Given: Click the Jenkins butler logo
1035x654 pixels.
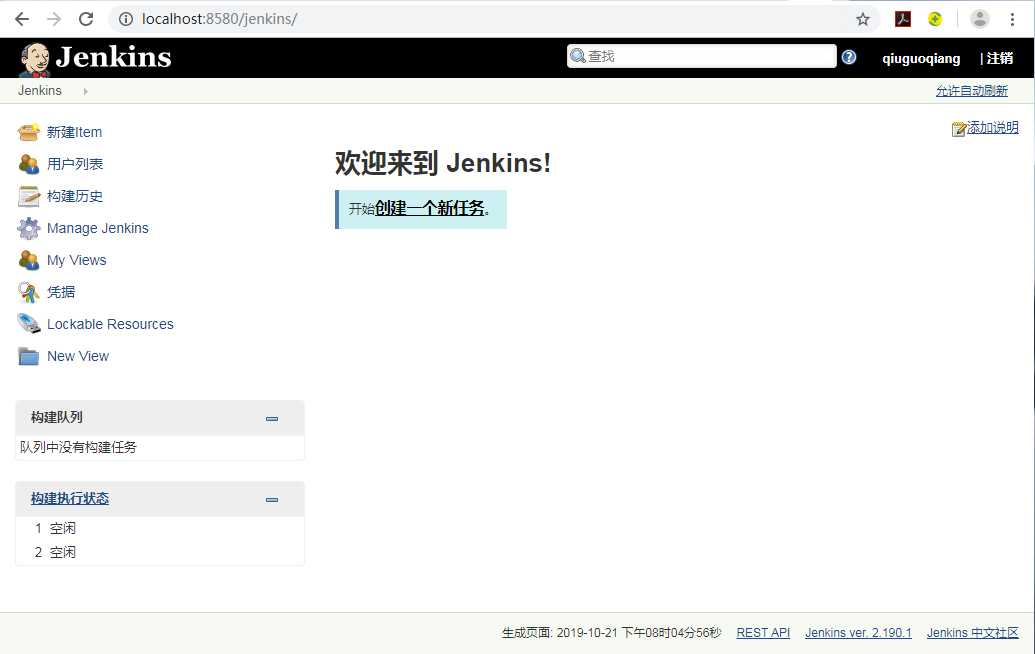Looking at the screenshot, I should point(35,59).
